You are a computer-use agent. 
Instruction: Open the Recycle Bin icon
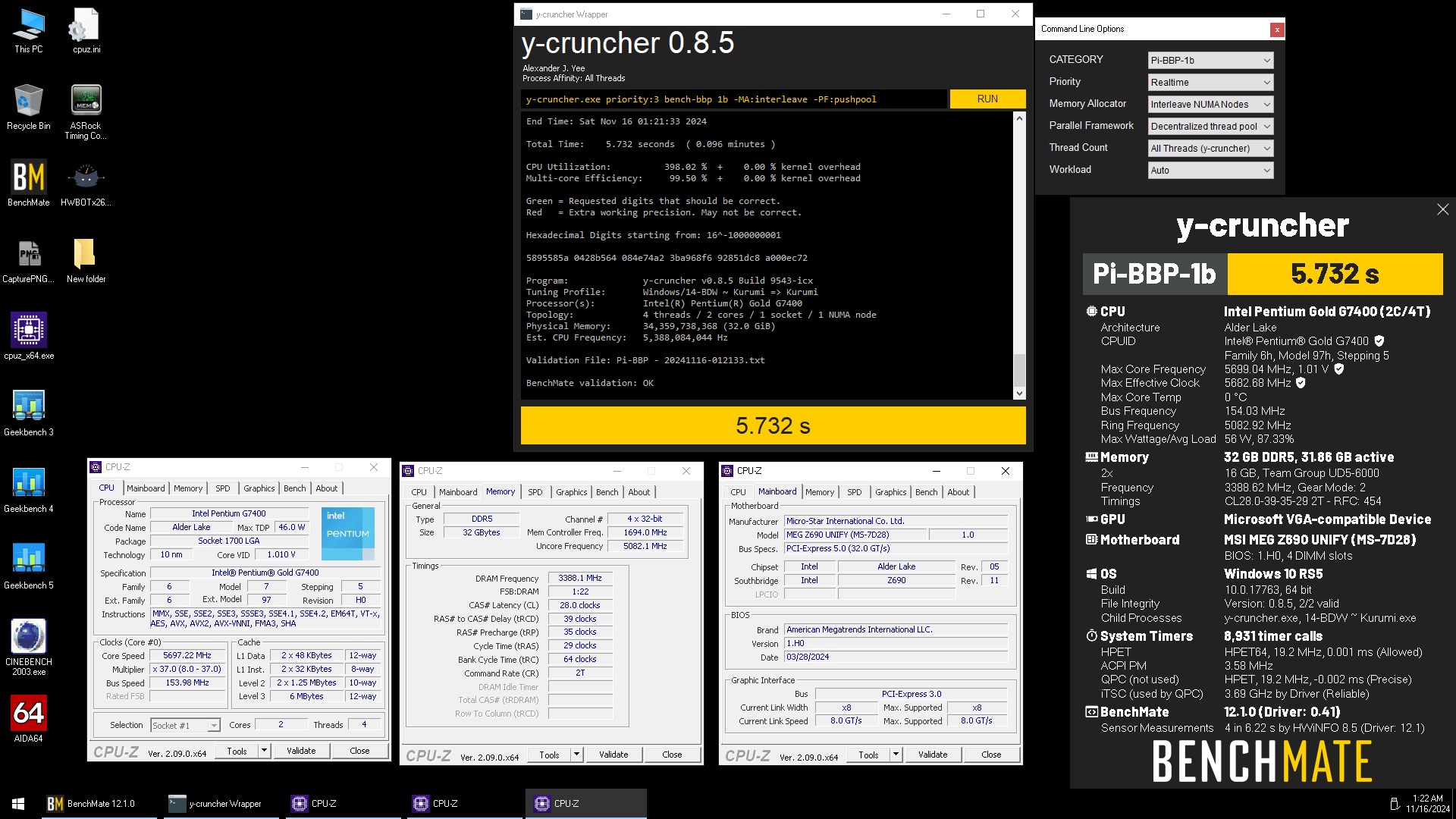pos(29,107)
